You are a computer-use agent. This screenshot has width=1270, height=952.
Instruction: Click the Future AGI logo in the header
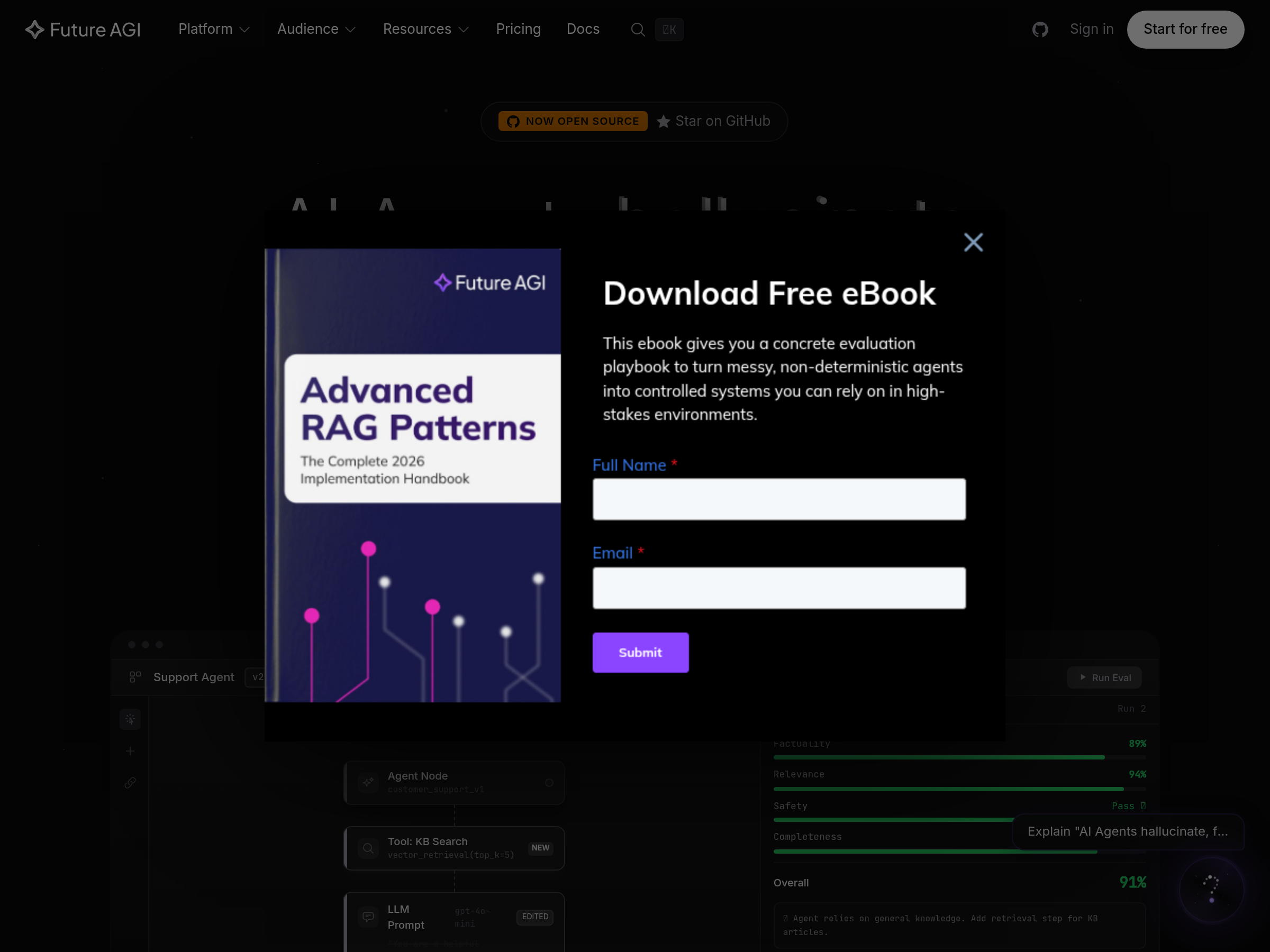click(x=83, y=30)
